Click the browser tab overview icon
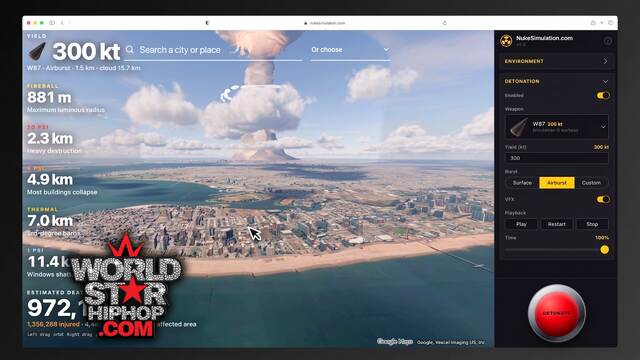 point(611,23)
